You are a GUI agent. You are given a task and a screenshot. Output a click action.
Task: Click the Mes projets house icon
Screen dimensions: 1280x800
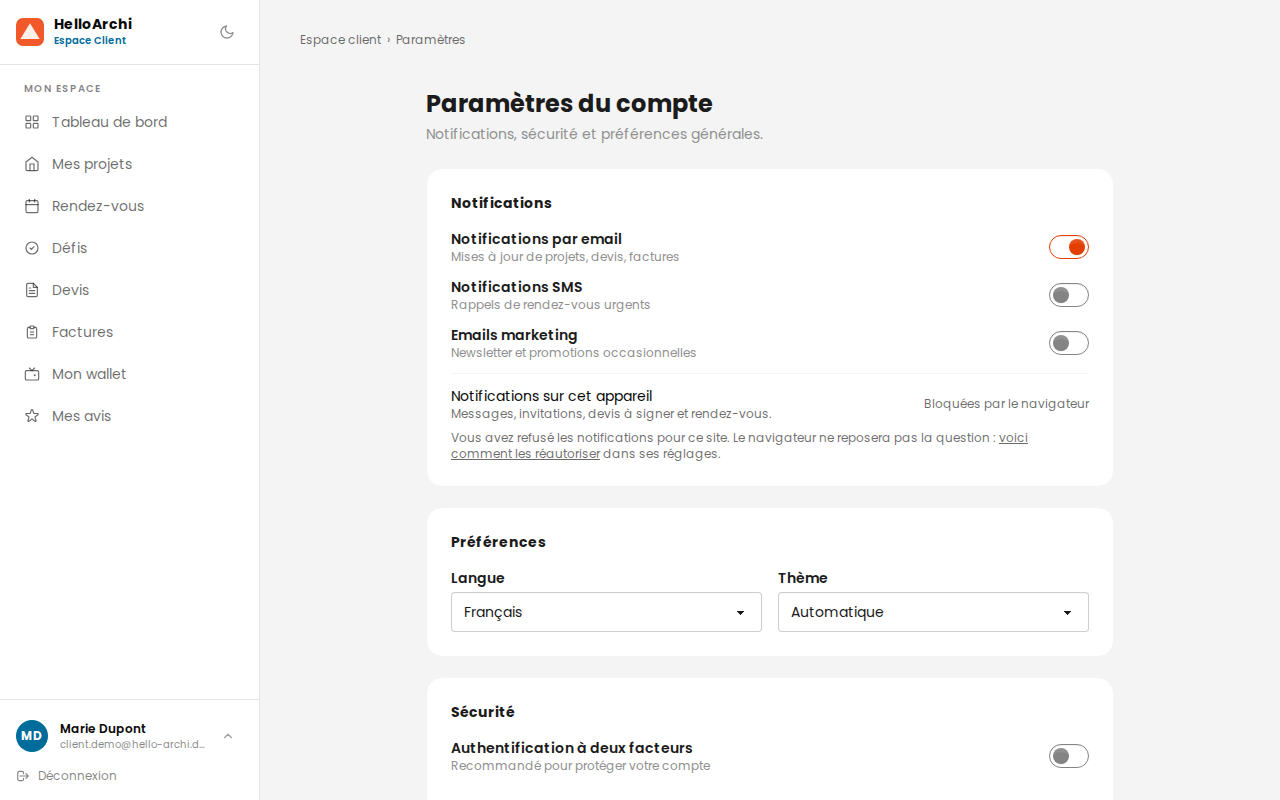[x=32, y=164]
